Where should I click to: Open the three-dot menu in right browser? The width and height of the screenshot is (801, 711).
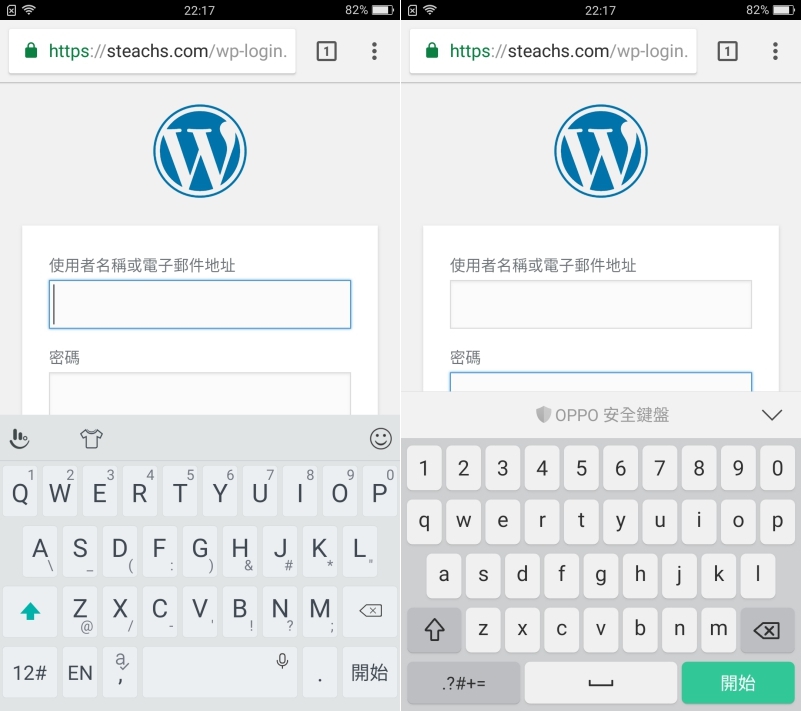[775, 51]
